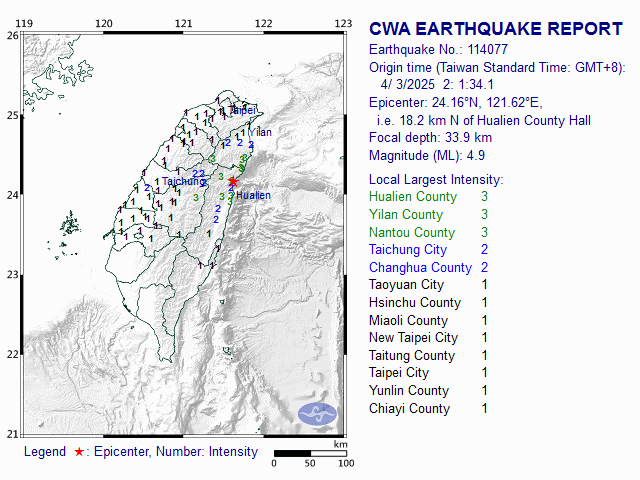Click the Taipei City intensity row
640x480 pixels.
tap(429, 373)
